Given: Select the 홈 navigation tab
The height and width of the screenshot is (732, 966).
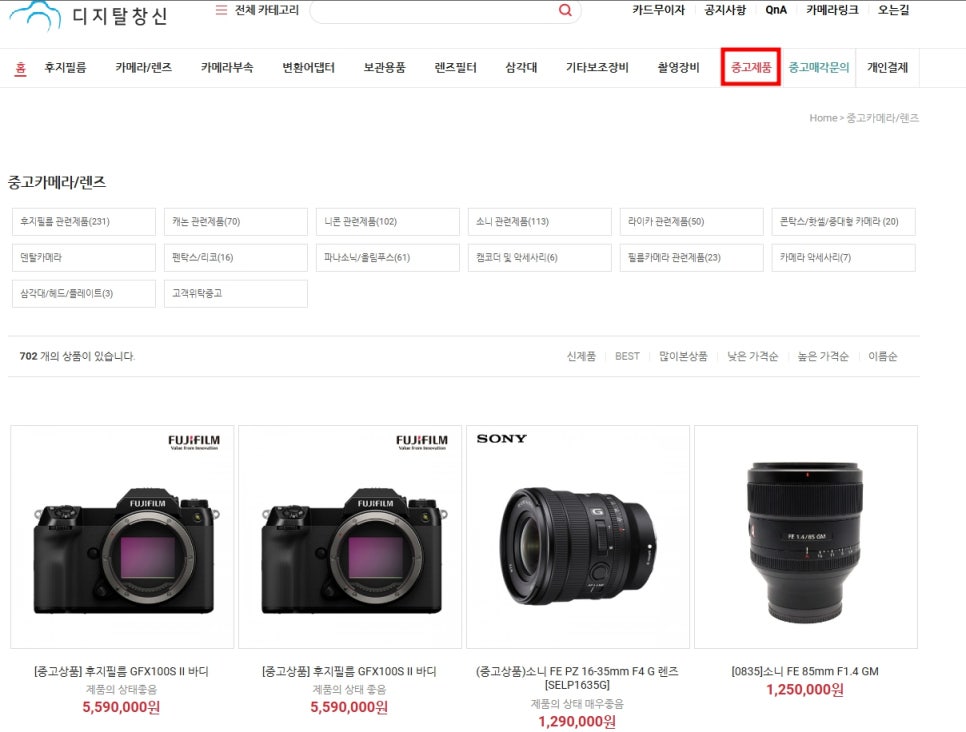Looking at the screenshot, I should [x=20, y=68].
